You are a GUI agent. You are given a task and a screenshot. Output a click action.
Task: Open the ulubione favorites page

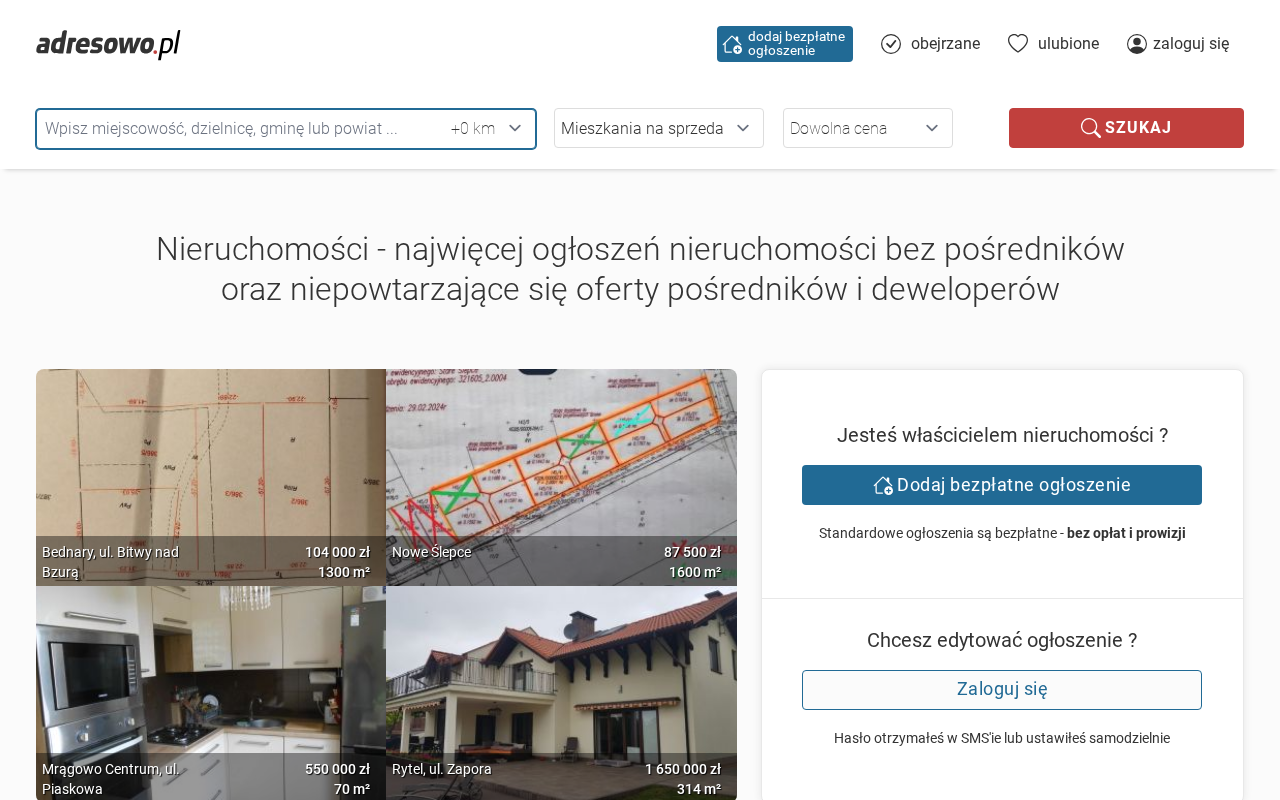pos(1068,44)
